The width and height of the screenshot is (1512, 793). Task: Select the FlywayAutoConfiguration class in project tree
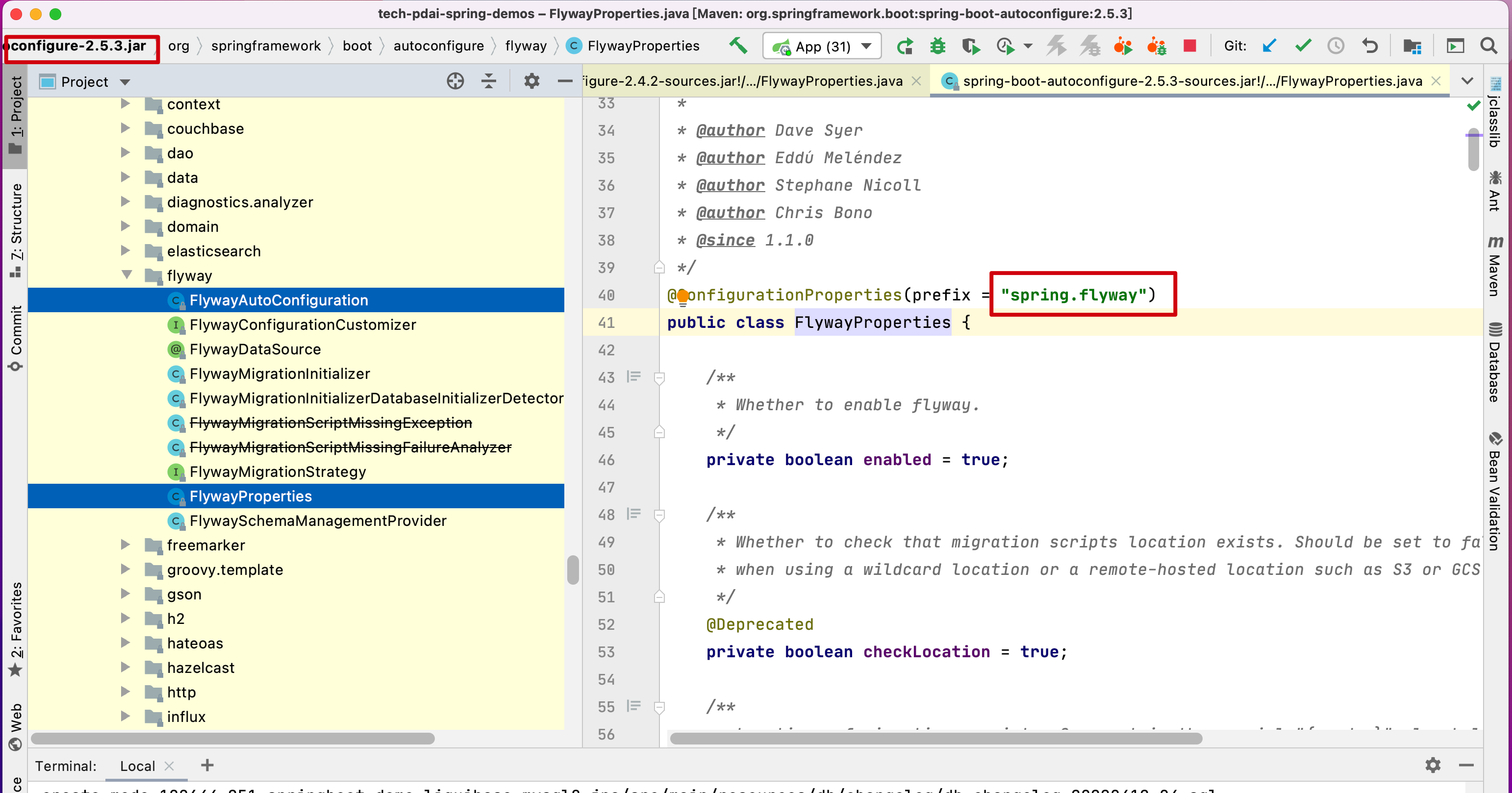(279, 299)
